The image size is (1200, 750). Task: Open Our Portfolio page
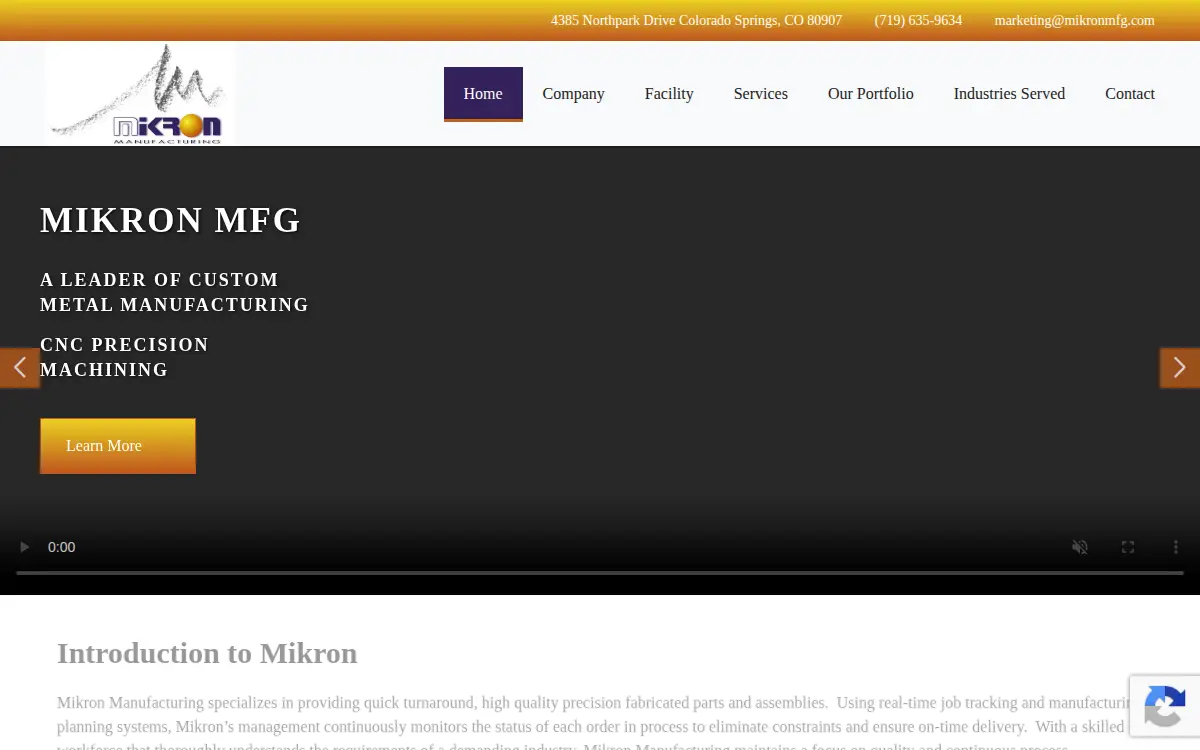(x=871, y=94)
